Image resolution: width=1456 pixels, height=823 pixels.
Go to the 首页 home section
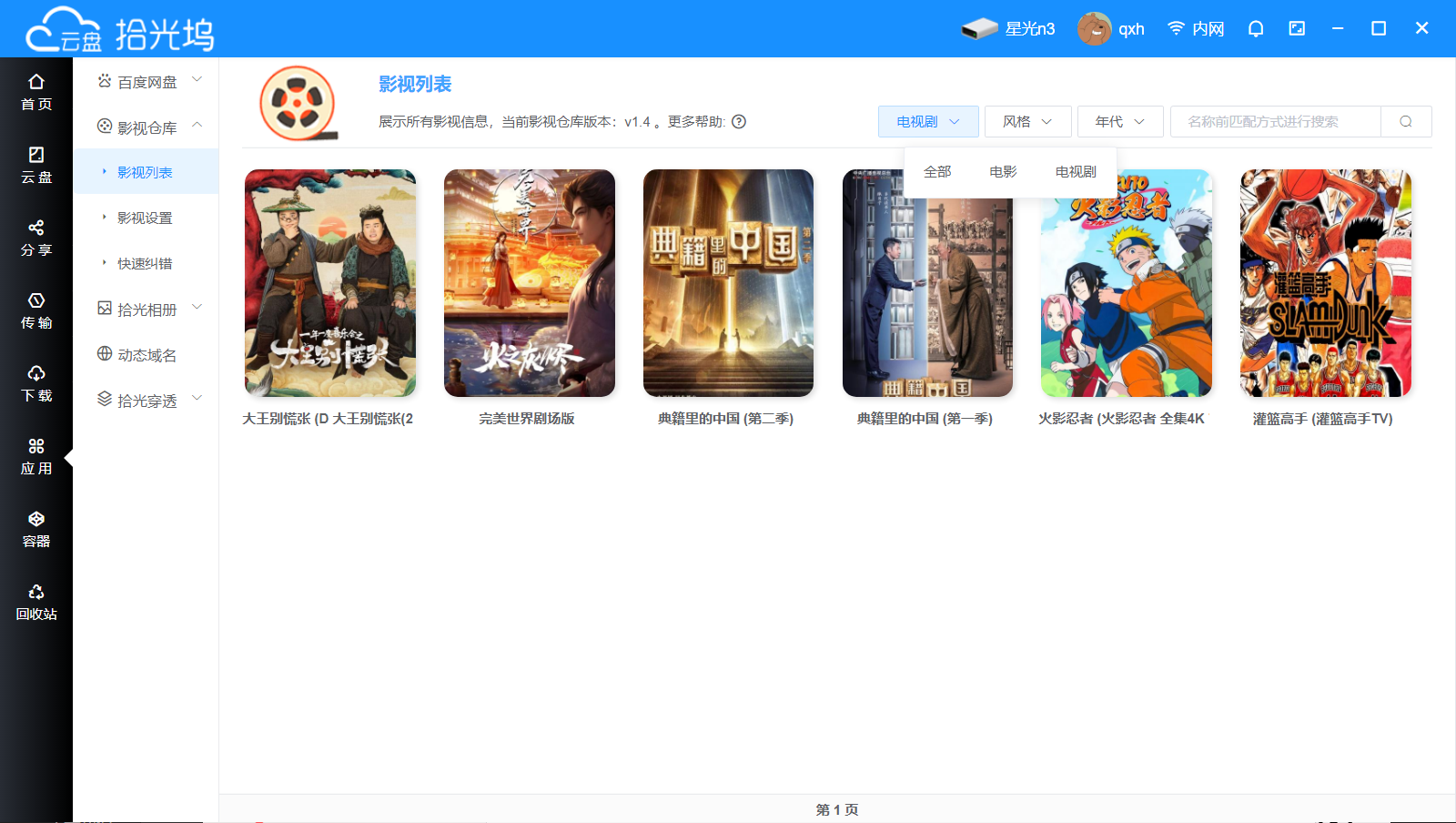click(x=36, y=92)
